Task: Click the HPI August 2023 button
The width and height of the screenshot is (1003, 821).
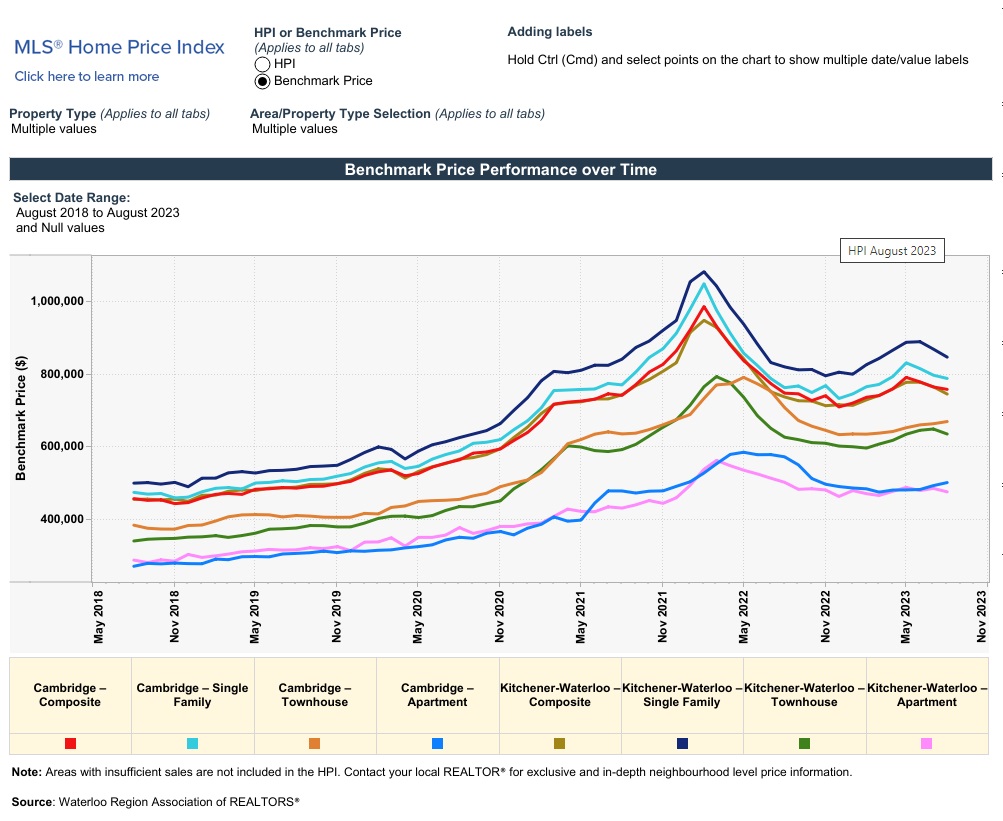Action: pos(891,251)
